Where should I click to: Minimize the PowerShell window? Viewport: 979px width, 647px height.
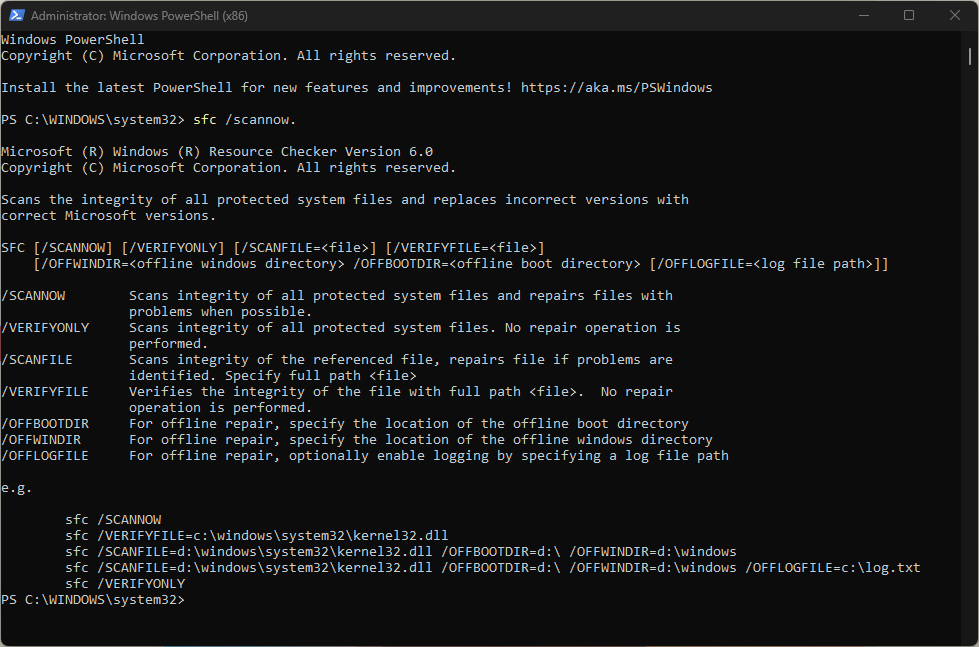[862, 15]
